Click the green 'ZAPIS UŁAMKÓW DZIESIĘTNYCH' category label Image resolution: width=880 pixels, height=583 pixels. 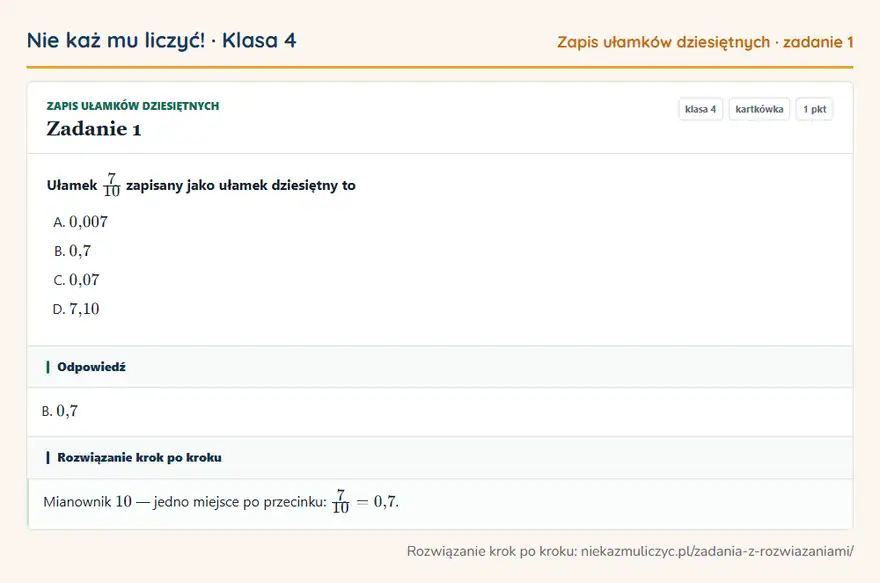coord(133,106)
